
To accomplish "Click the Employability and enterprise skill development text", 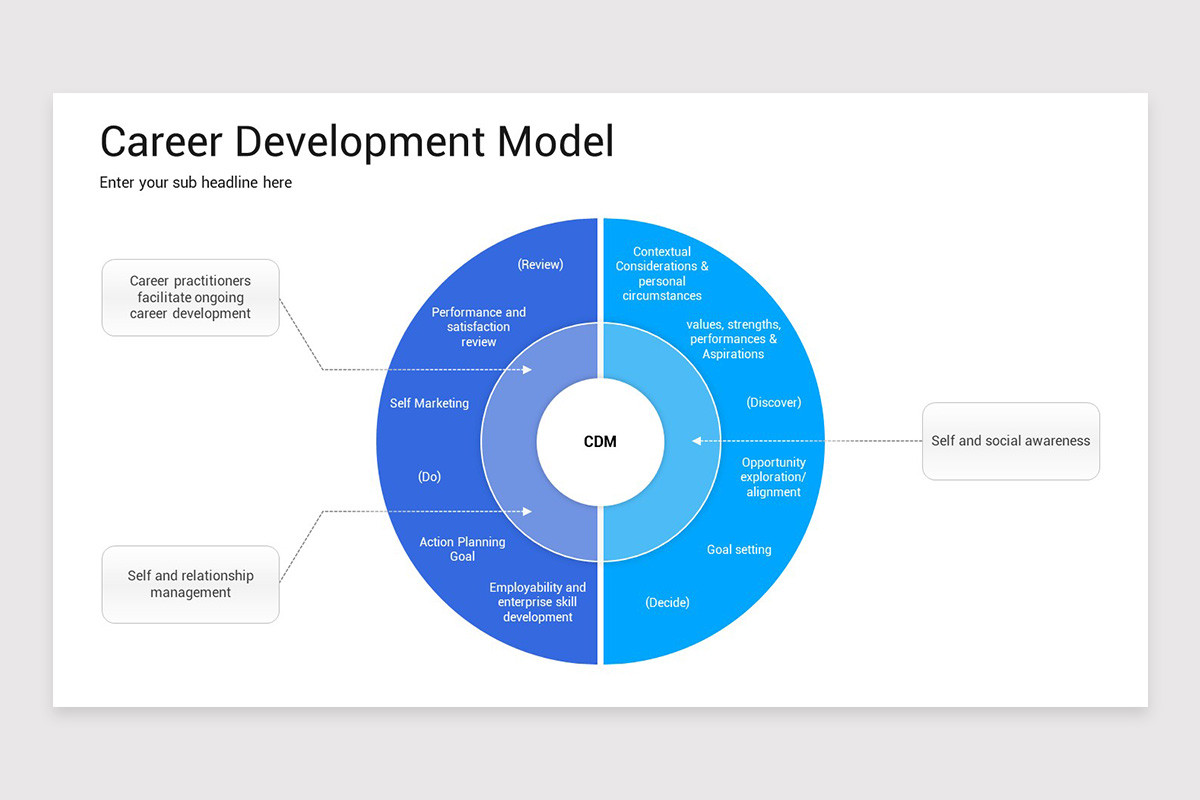I will tap(538, 602).
